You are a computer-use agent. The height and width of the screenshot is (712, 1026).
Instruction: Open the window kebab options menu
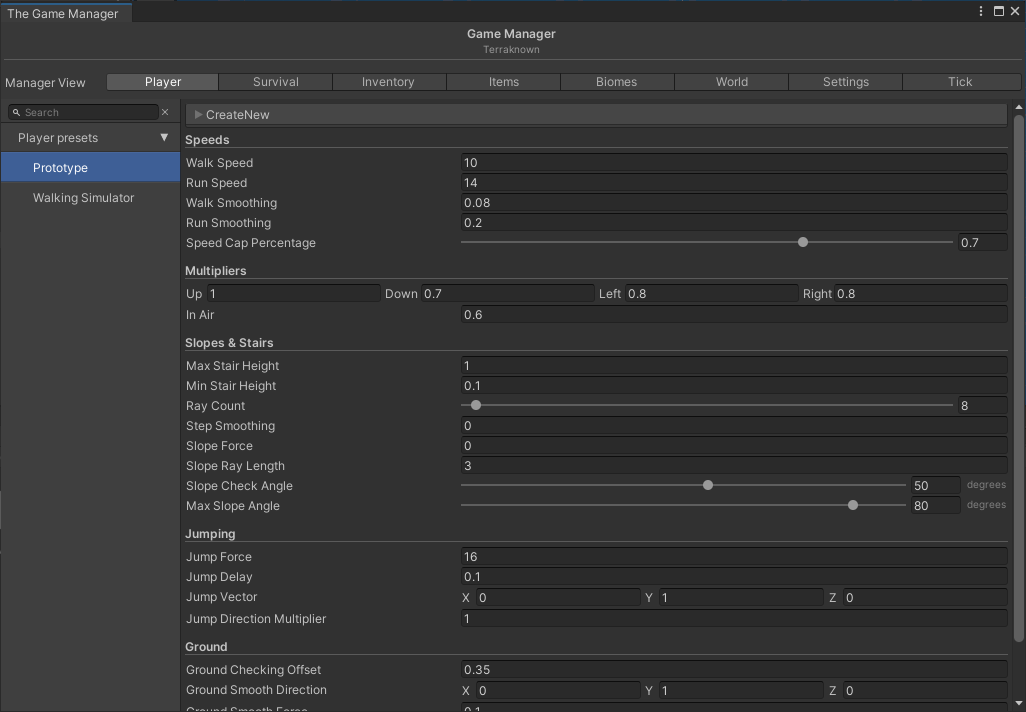[982, 11]
